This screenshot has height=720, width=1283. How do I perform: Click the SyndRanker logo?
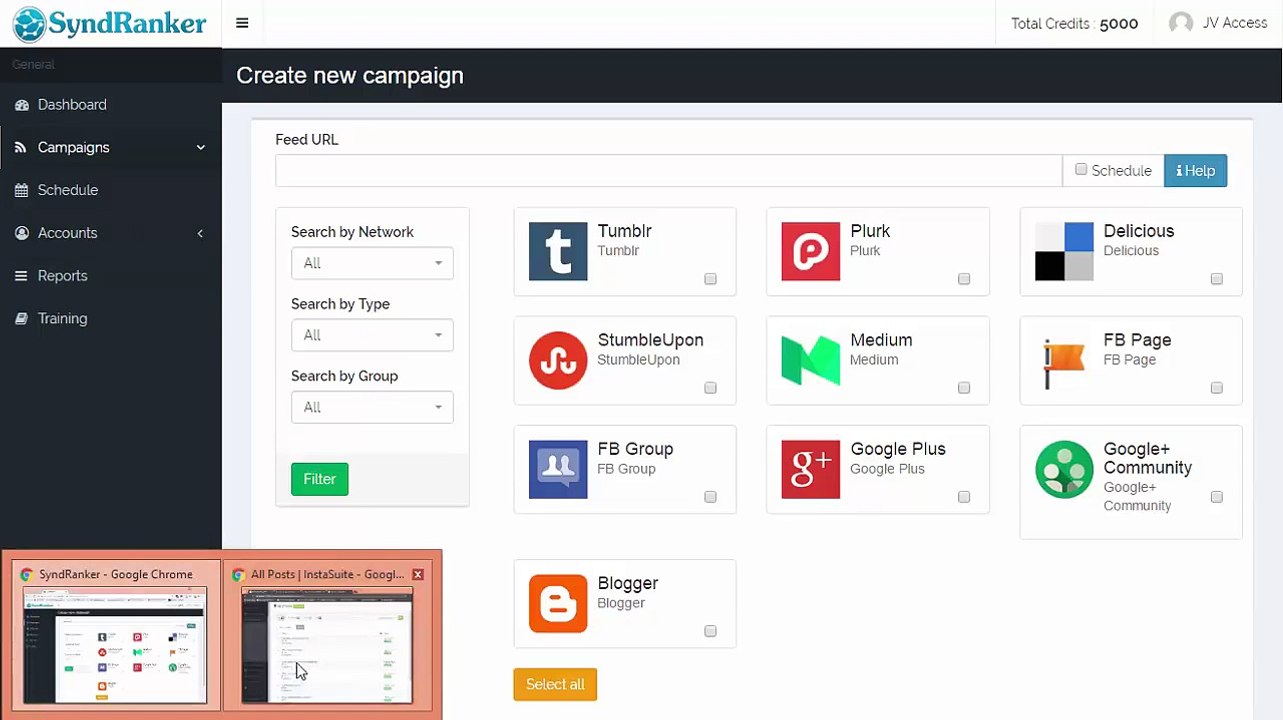pos(110,24)
